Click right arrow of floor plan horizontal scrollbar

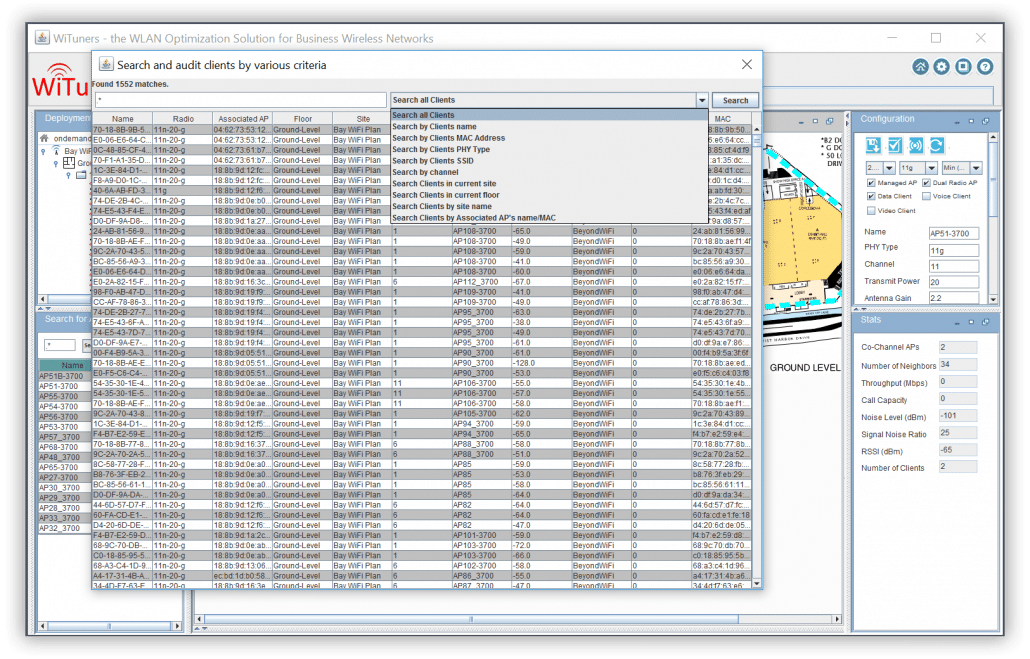[837, 619]
